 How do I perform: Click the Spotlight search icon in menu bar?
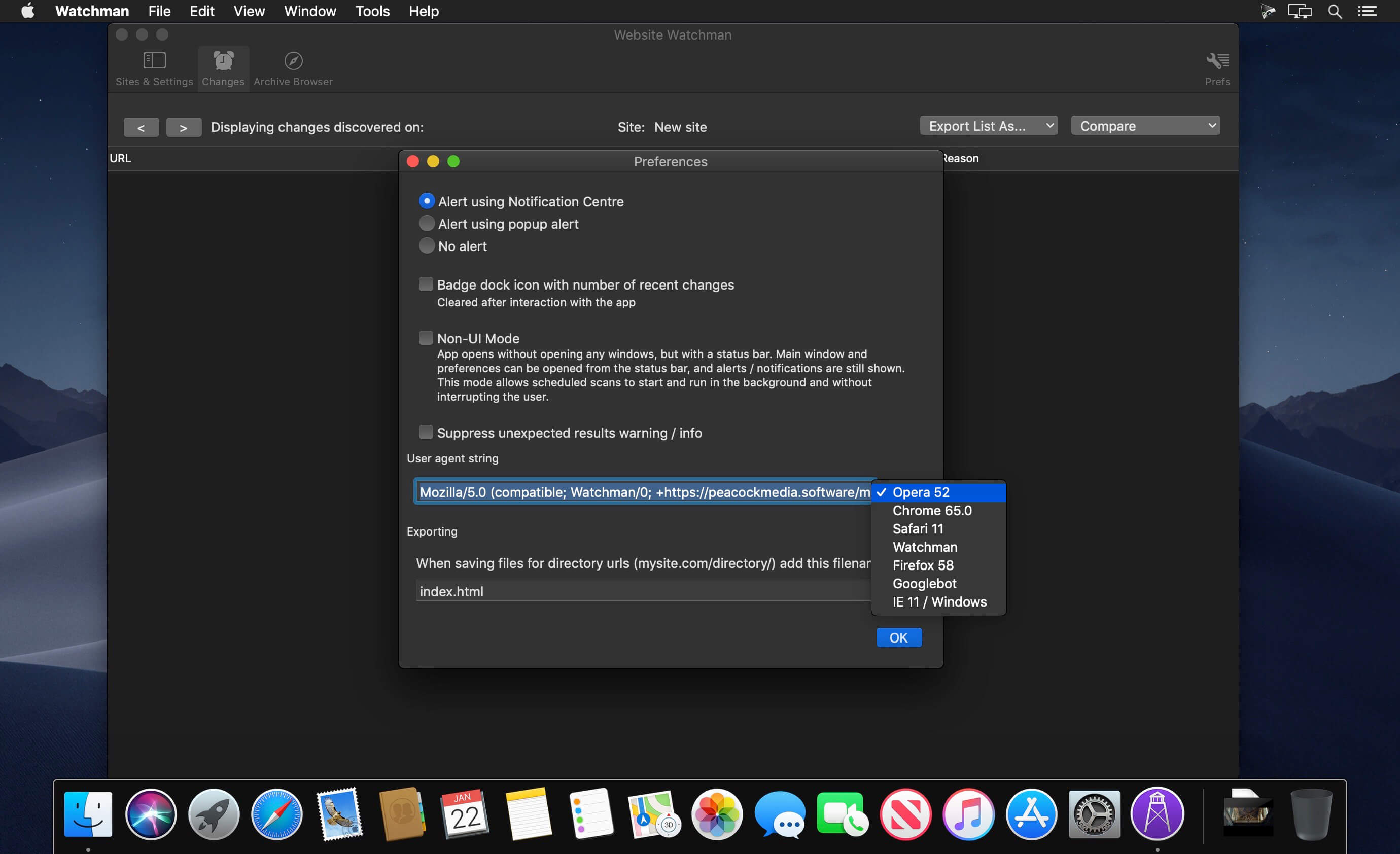click(x=1335, y=11)
